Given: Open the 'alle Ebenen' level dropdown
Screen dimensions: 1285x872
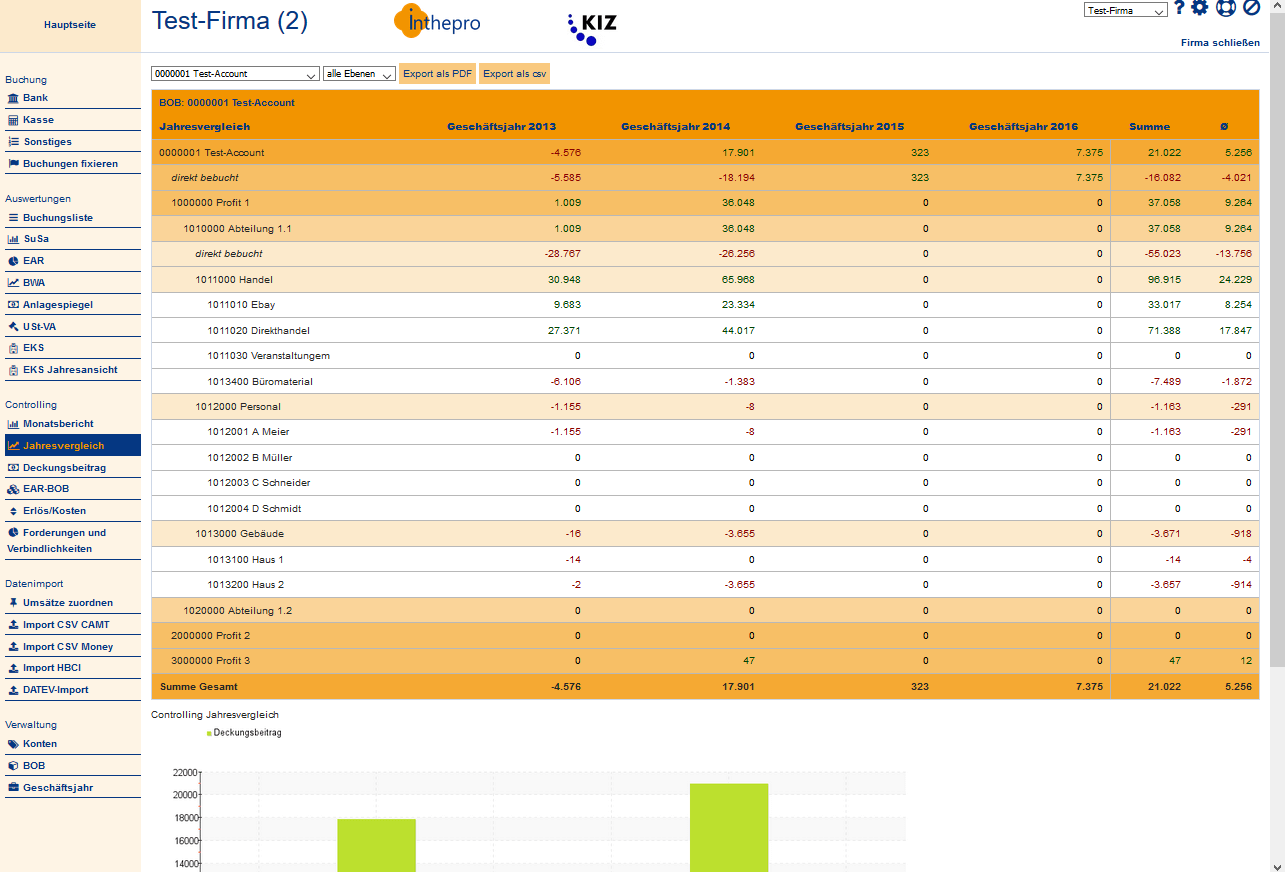Looking at the screenshot, I should point(359,74).
